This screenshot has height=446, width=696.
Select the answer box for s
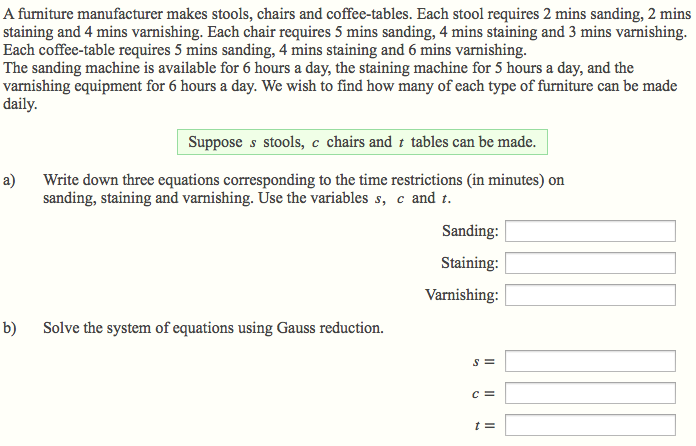pos(590,361)
